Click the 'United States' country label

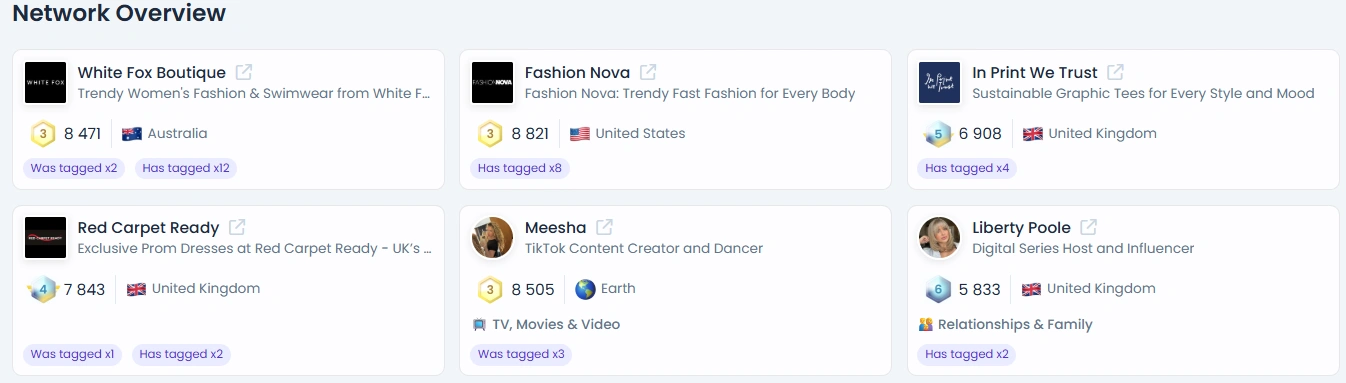640,133
